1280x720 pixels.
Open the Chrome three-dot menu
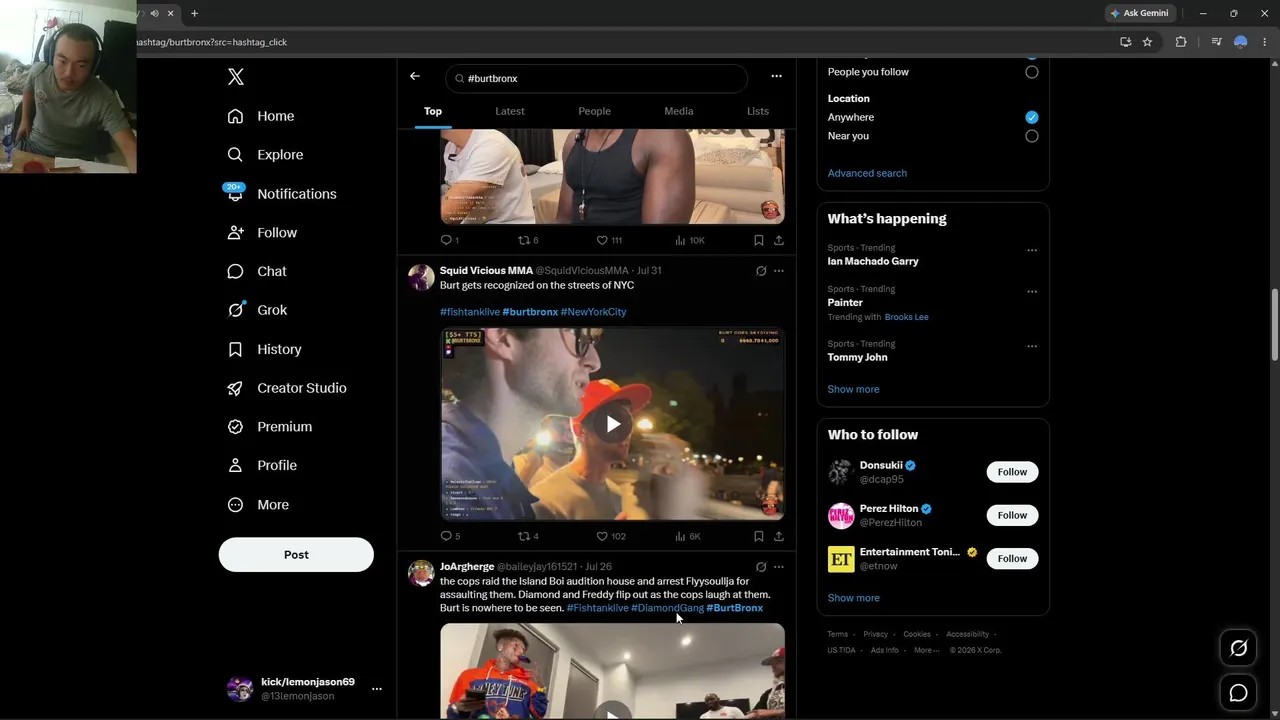(x=1264, y=42)
